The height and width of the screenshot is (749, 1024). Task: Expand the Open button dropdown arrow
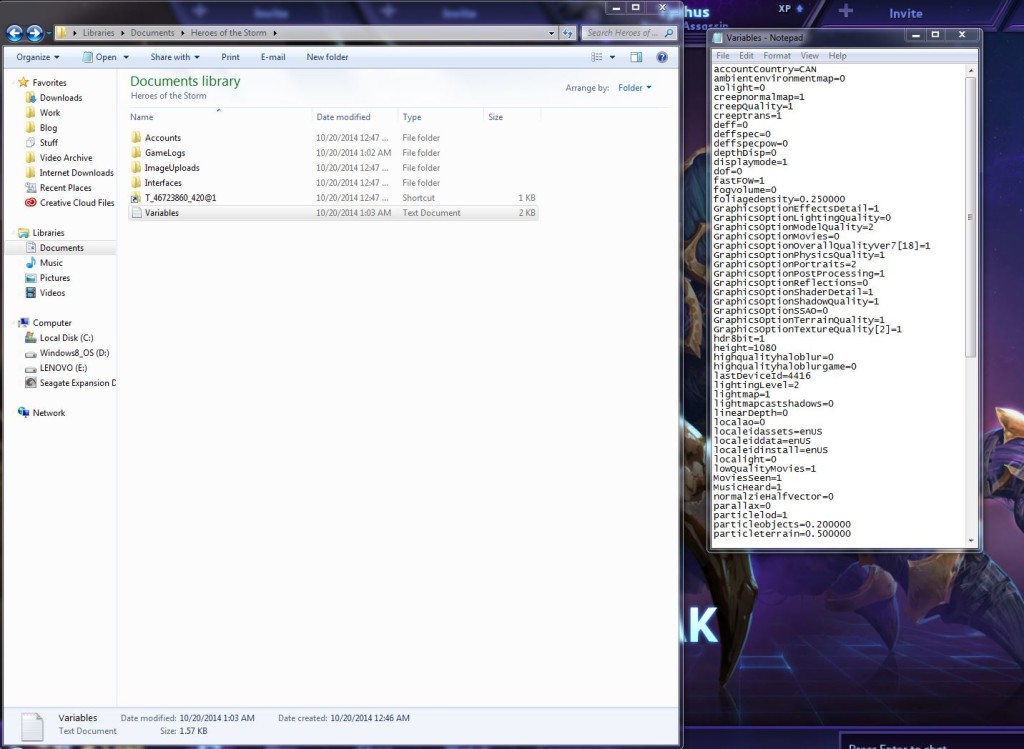[x=126, y=57]
